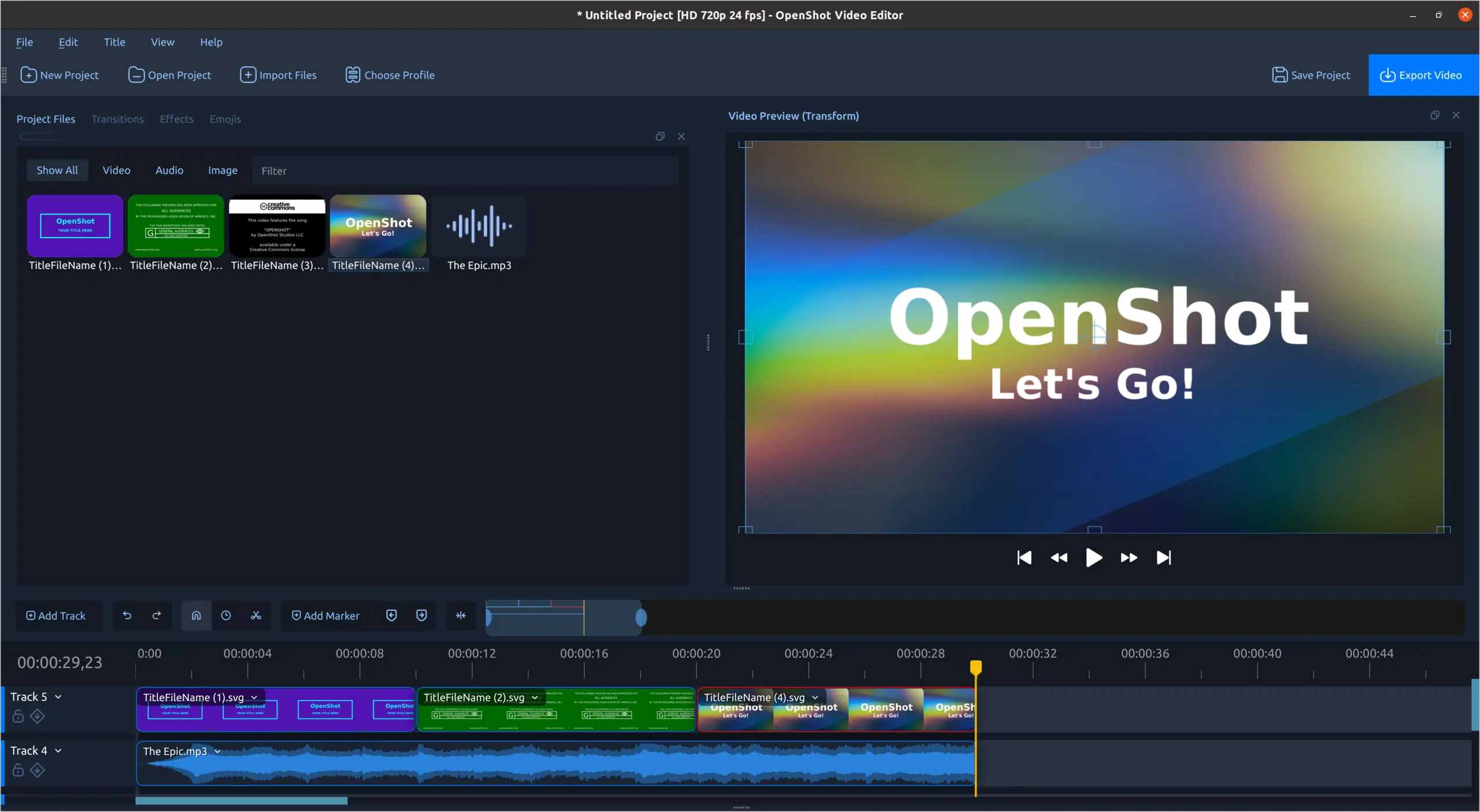The width and height of the screenshot is (1480, 812).
Task: Open TitleFileName (4).svg clip menu arrow
Action: click(815, 698)
